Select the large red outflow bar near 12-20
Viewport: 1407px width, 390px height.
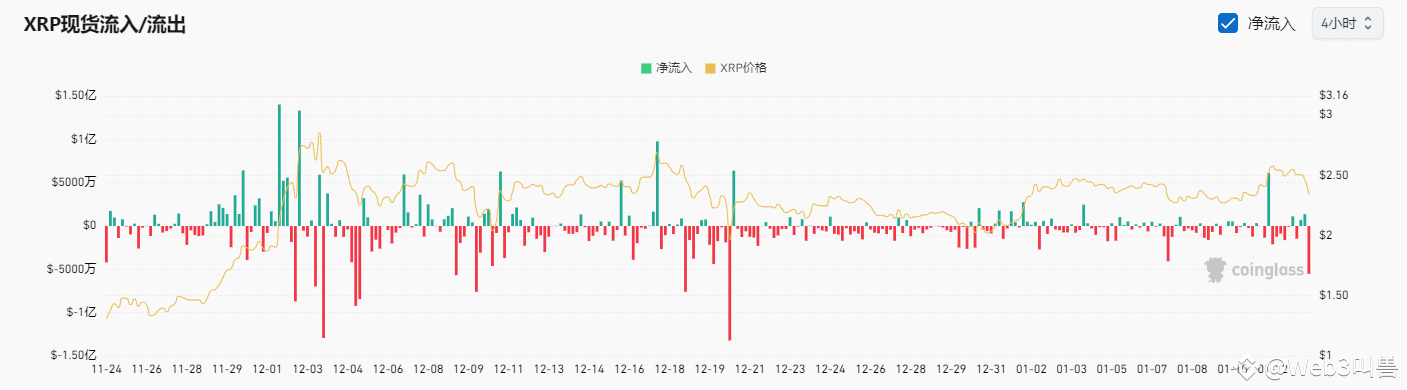tap(730, 283)
